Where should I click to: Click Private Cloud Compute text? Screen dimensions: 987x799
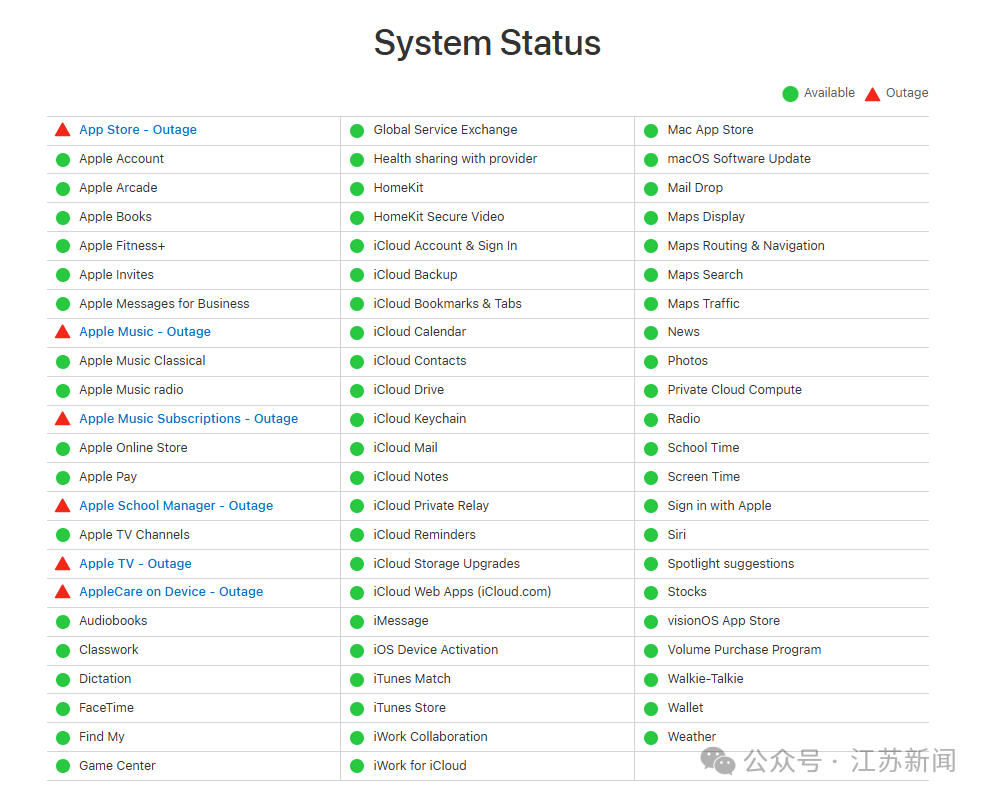[735, 390]
